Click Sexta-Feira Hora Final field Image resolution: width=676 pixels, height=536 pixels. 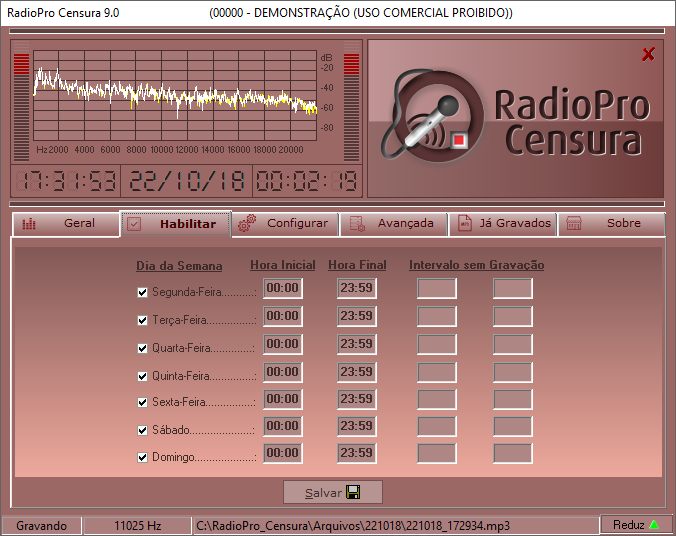click(x=357, y=399)
